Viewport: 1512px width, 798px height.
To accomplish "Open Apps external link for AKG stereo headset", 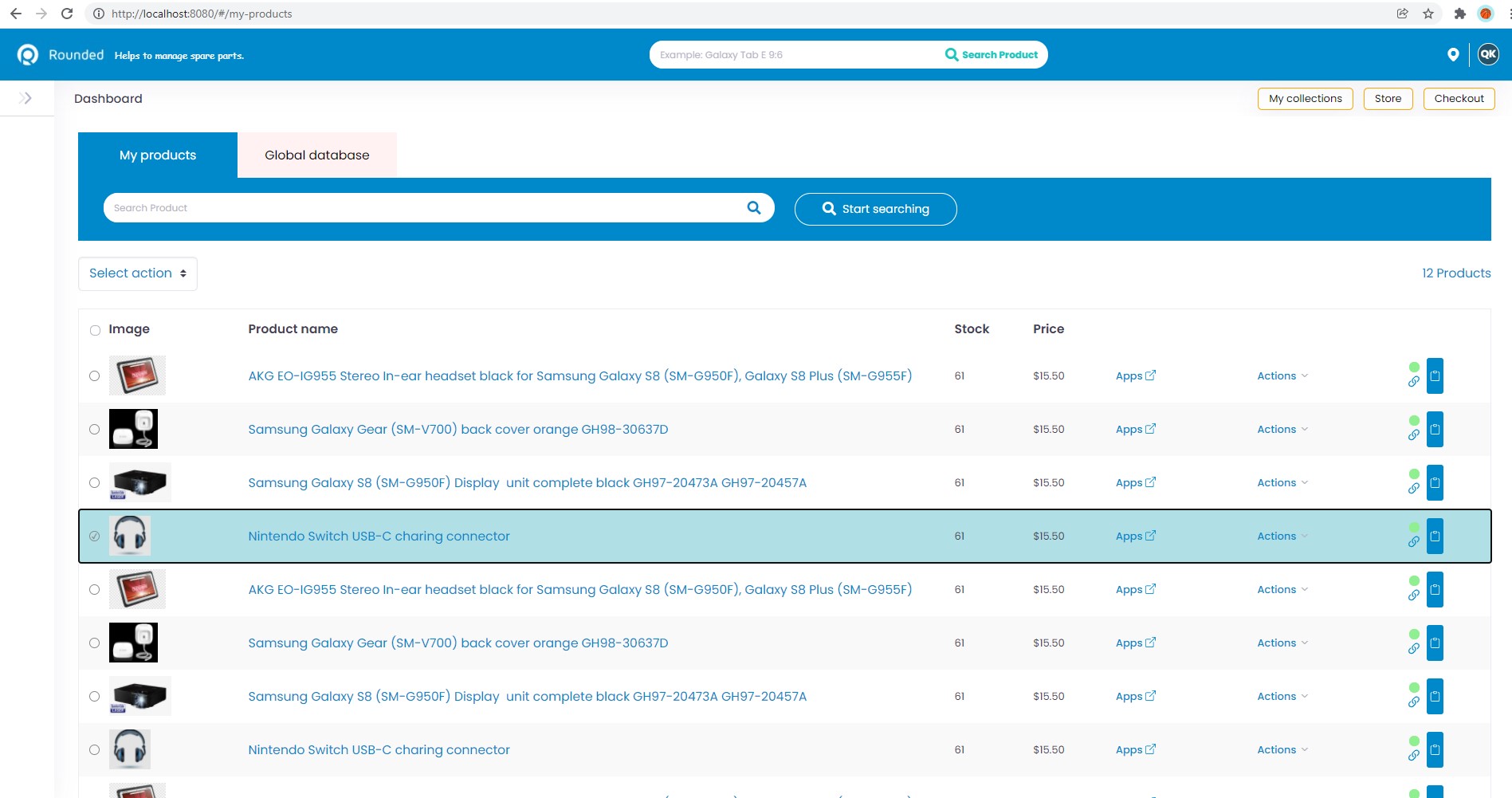I will coord(1135,375).
